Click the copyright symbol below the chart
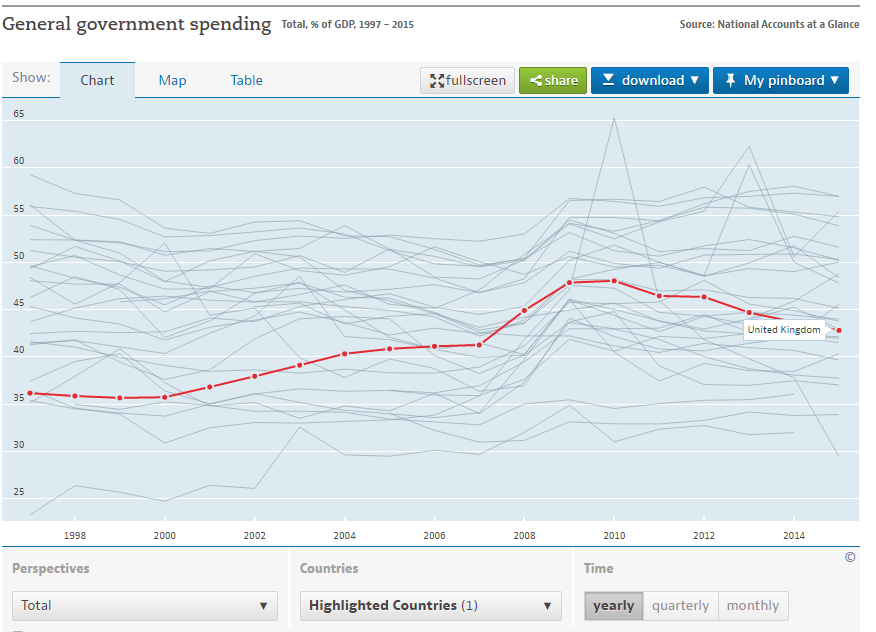 pyautogui.click(x=850, y=557)
